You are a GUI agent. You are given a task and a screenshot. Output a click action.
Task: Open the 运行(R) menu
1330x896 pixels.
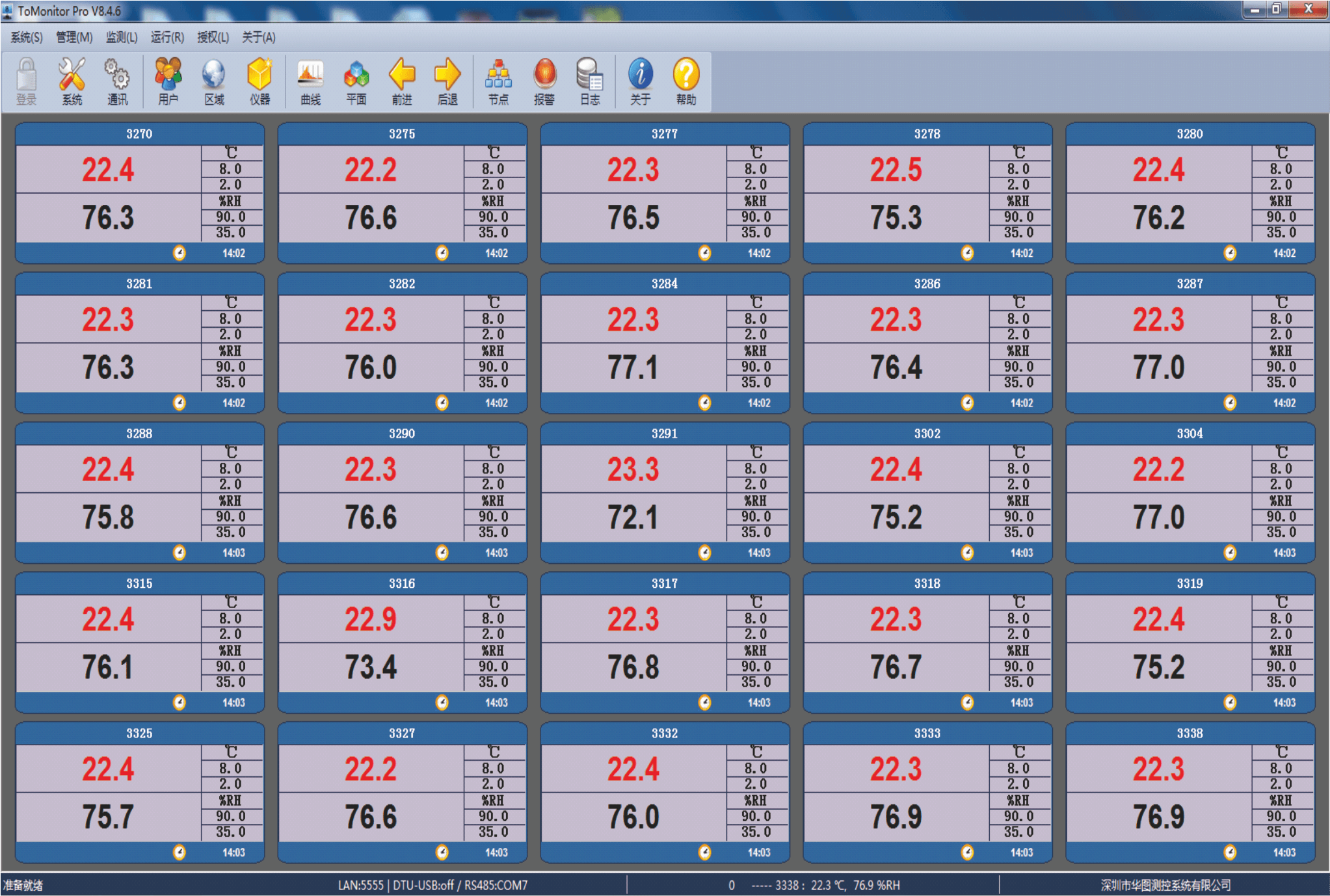click(167, 37)
